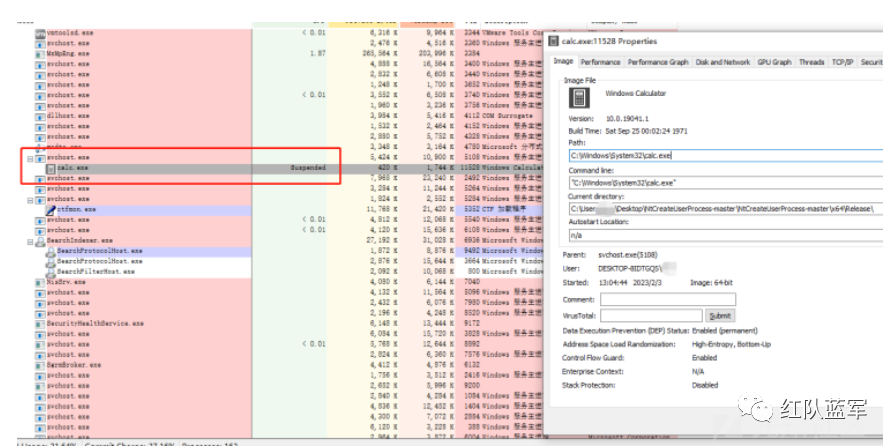Click the large calculator icon in Properties dialog
This screenshot has height=448, width=896.
pyautogui.click(x=579, y=98)
